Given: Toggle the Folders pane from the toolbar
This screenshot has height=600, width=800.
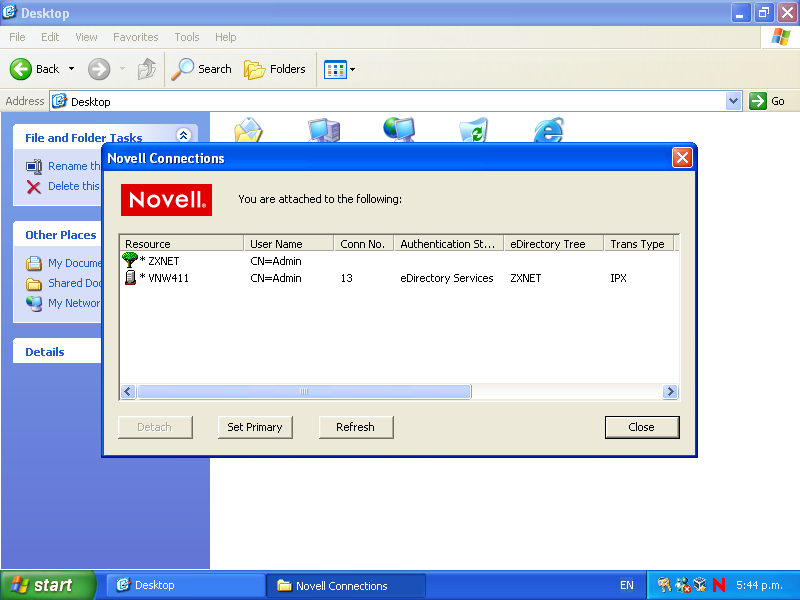Looking at the screenshot, I should (x=274, y=69).
